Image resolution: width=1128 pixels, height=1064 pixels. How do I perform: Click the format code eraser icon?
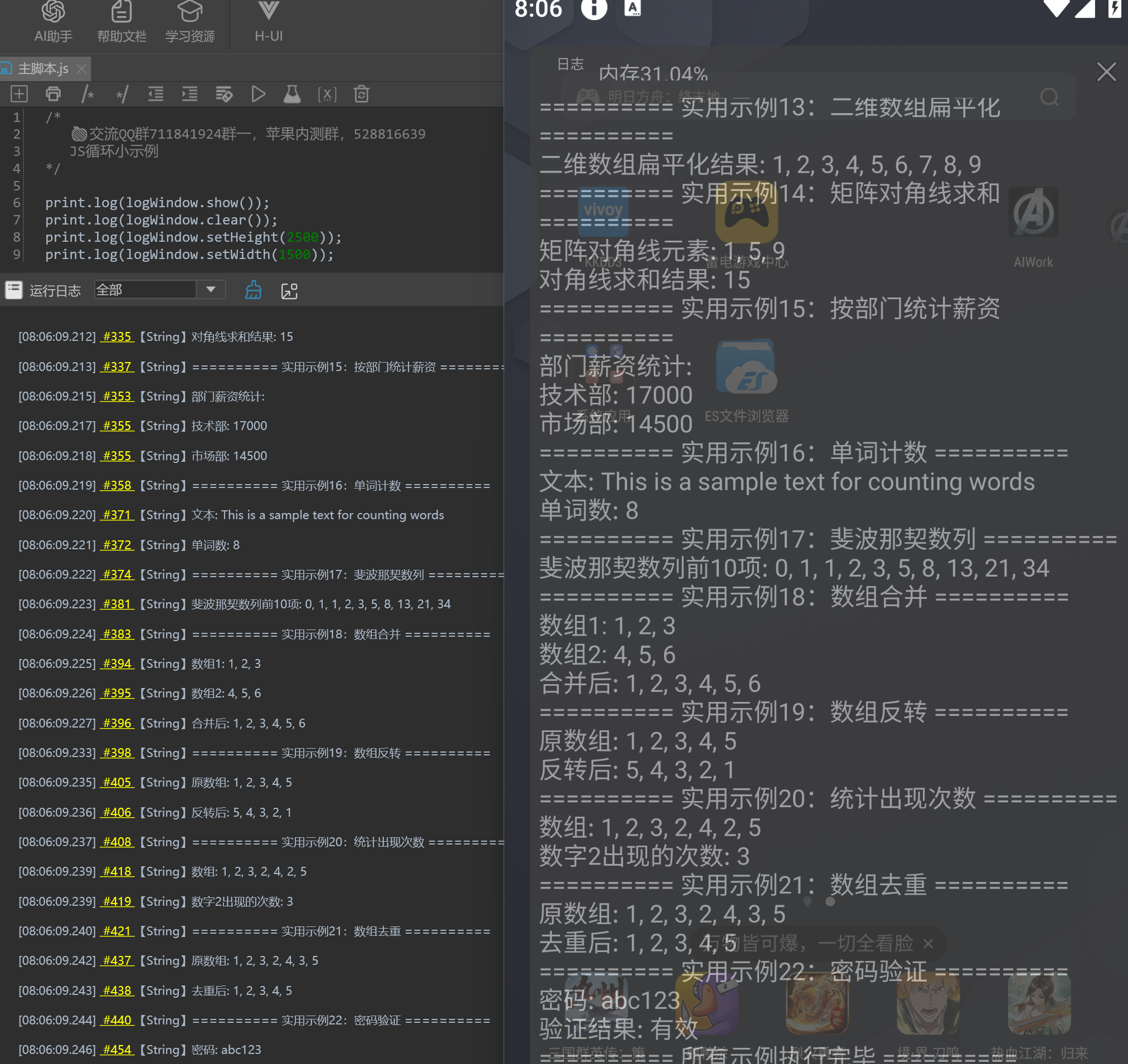click(x=224, y=94)
